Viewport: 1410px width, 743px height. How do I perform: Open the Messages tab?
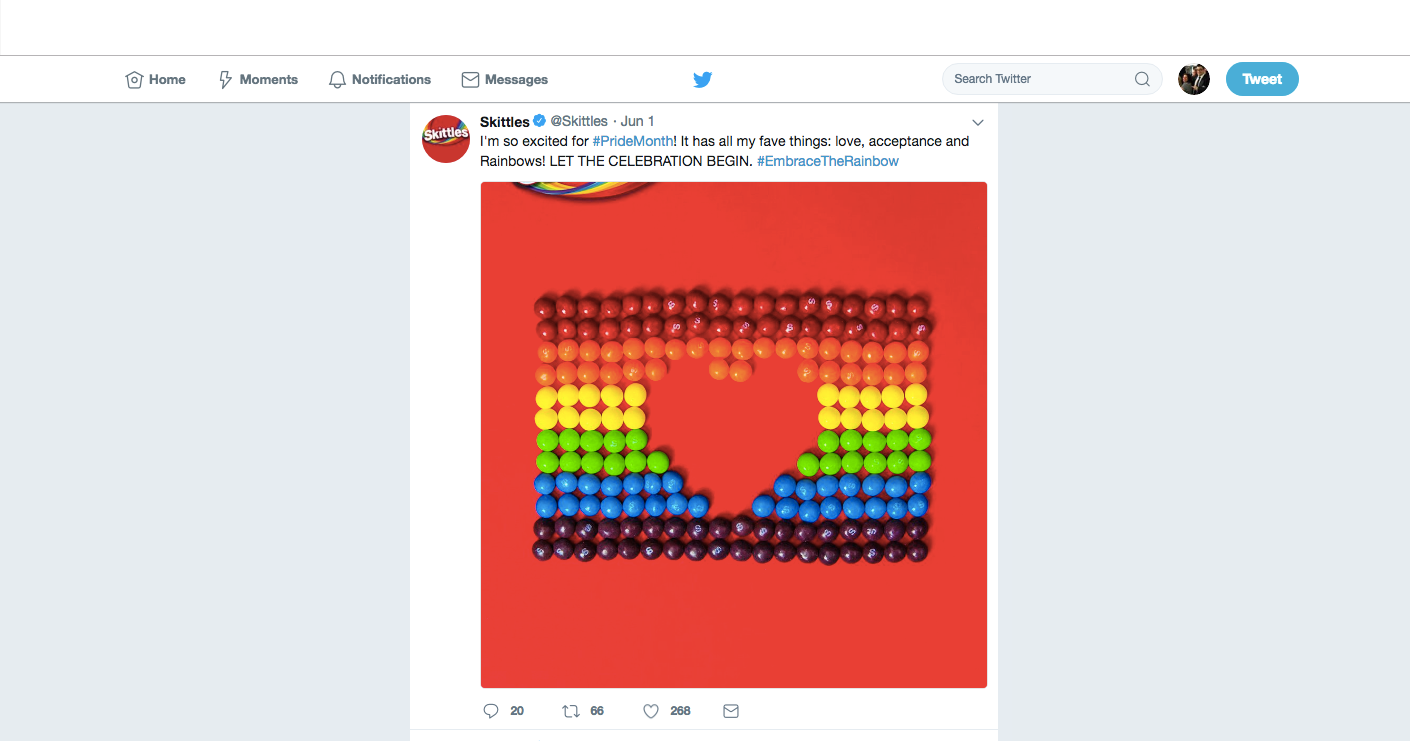505,80
